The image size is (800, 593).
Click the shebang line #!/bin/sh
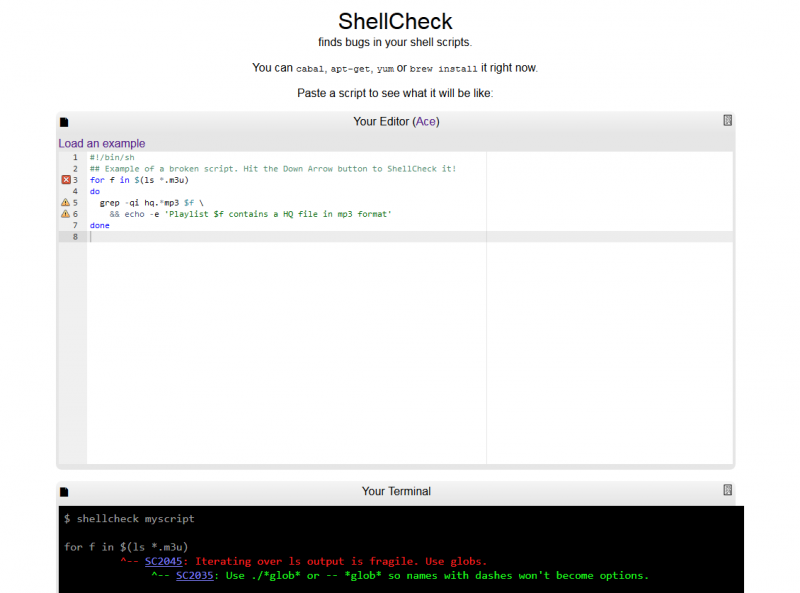tap(112, 157)
